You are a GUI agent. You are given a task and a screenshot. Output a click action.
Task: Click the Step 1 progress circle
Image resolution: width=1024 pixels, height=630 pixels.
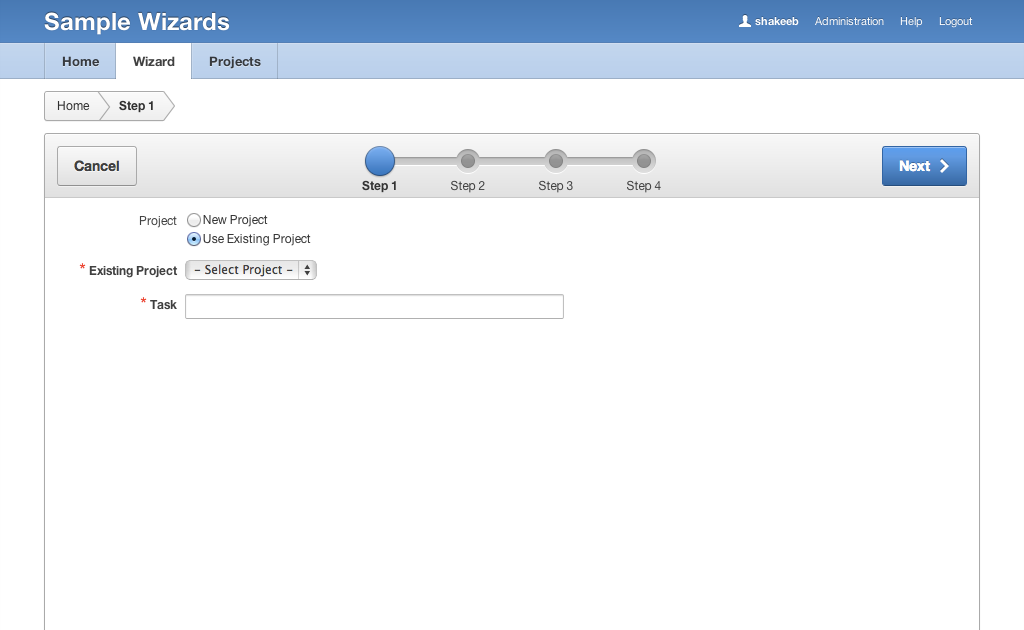tap(380, 161)
